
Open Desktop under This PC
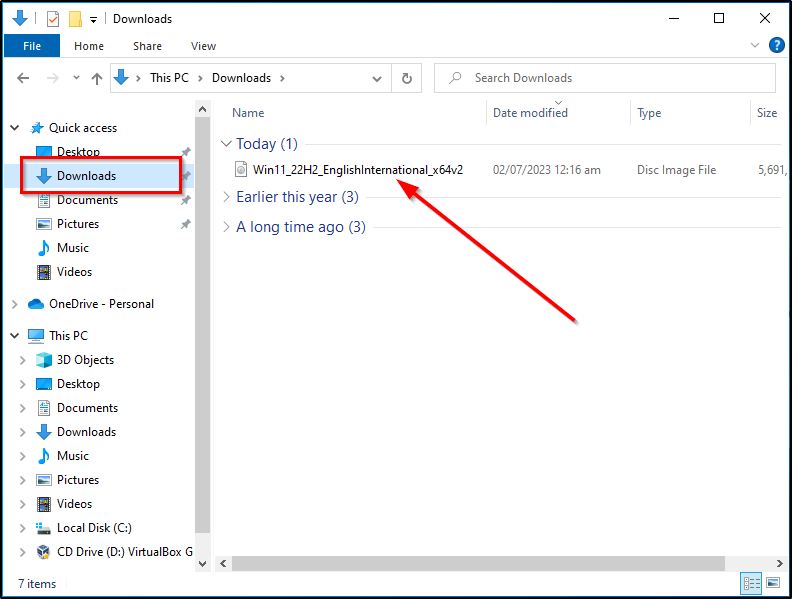point(78,384)
